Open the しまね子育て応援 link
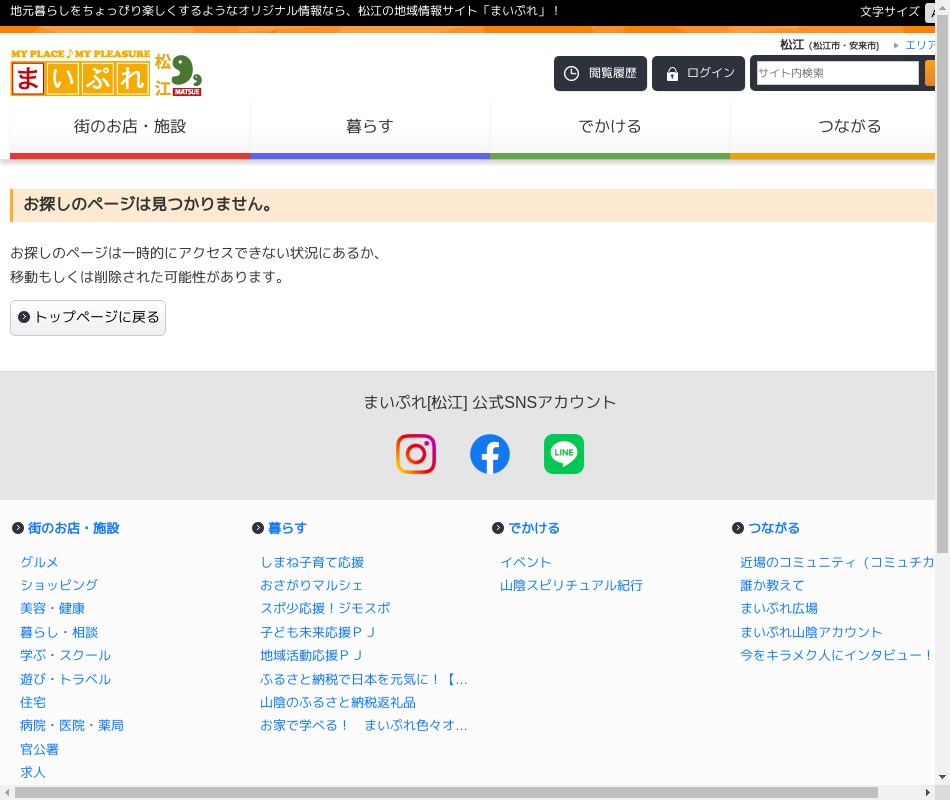Viewport: 950px width, 800px height. [312, 562]
